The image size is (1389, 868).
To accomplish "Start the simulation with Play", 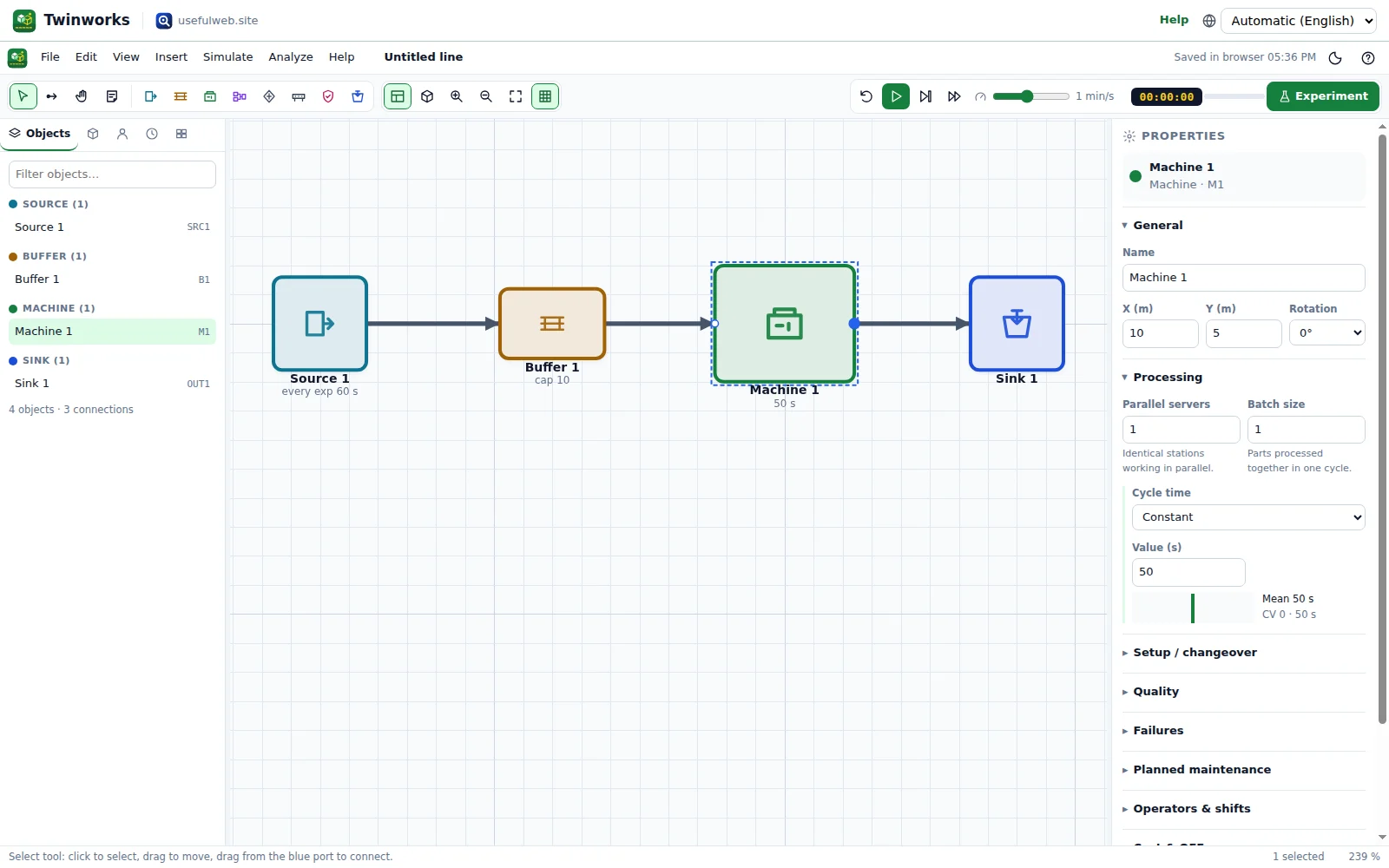I will click(x=896, y=96).
